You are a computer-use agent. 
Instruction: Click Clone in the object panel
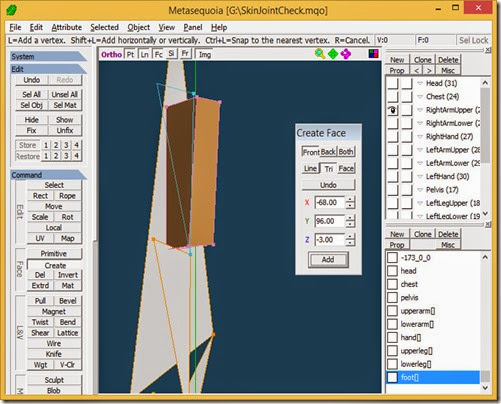point(423,60)
